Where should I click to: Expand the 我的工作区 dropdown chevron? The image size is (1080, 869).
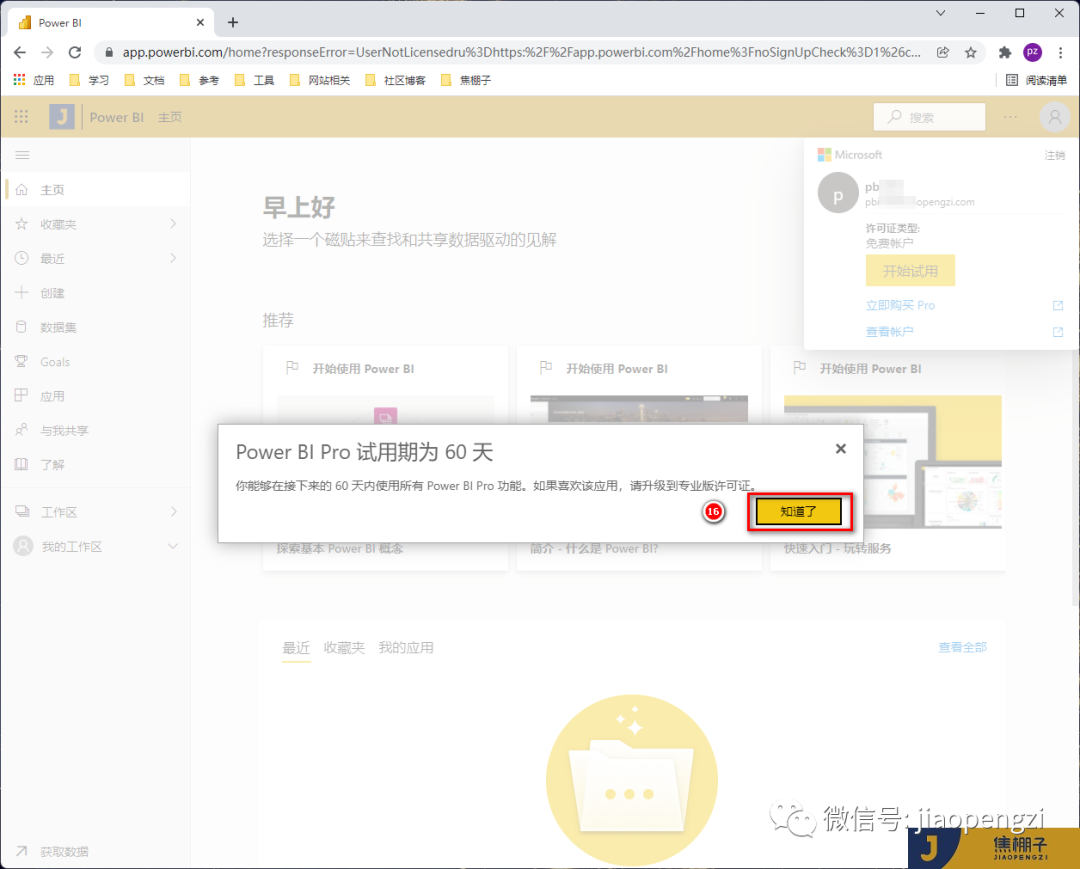(173, 546)
